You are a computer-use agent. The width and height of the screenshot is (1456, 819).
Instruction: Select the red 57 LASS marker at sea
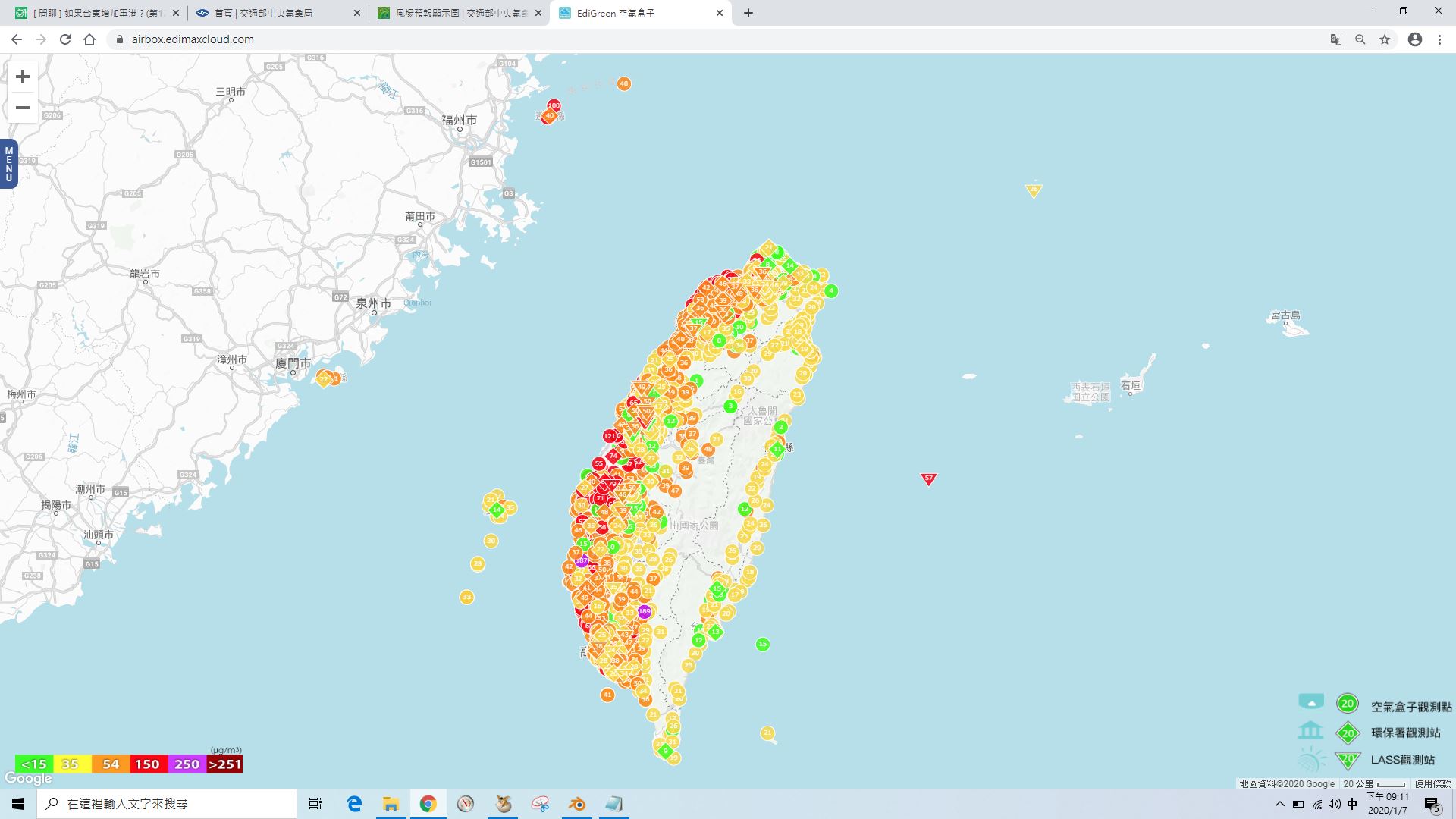coord(928,479)
